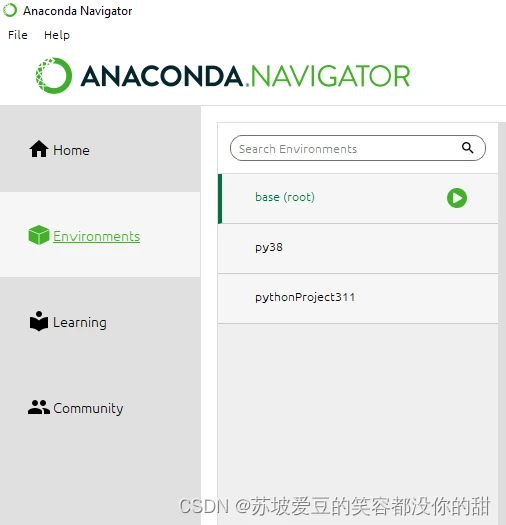Go to the Home tab label
Viewport: 506px width, 525px height.
pos(71,150)
